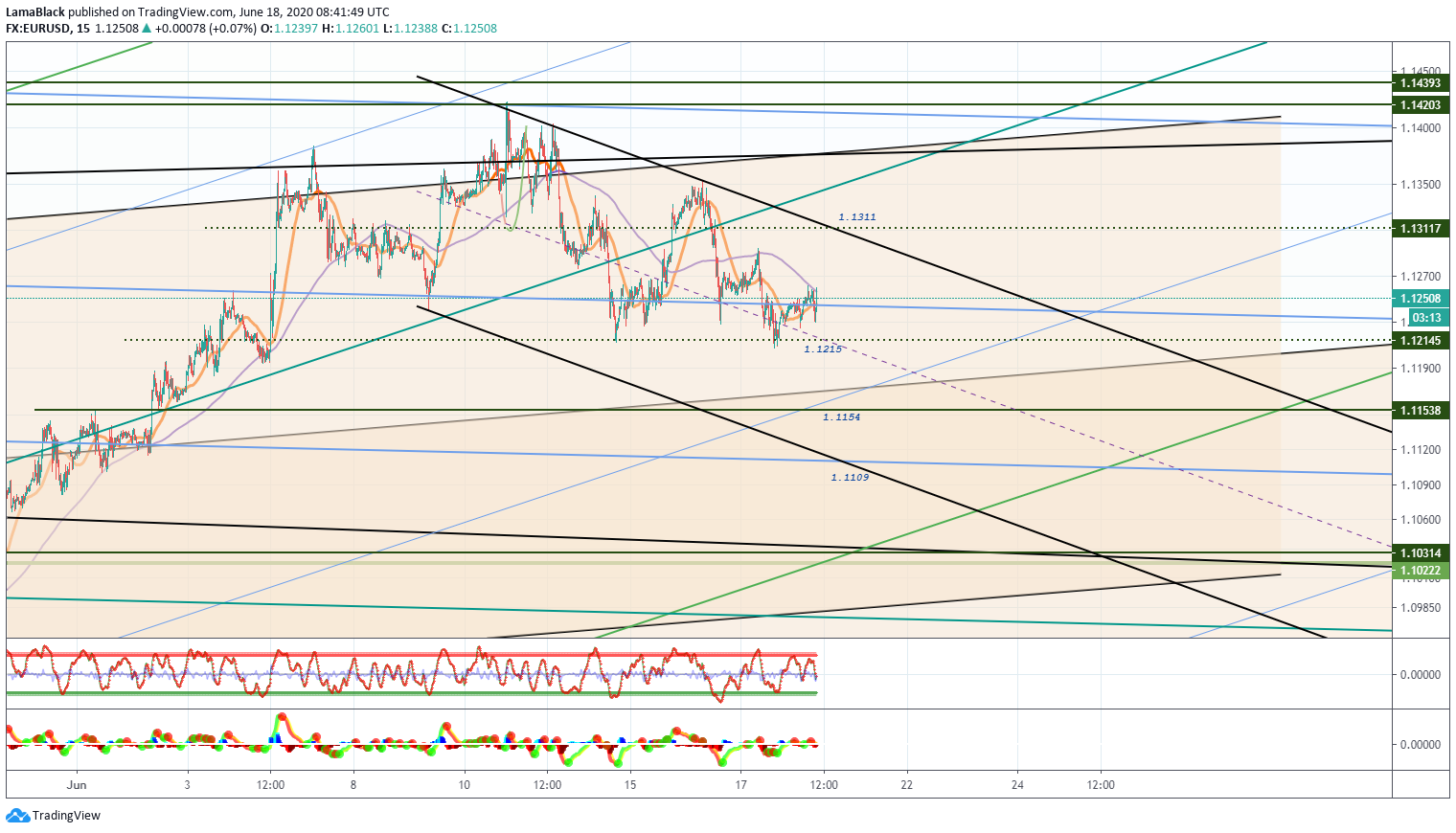
Task: Click the 8 date label on time axis
Action: tap(353, 785)
